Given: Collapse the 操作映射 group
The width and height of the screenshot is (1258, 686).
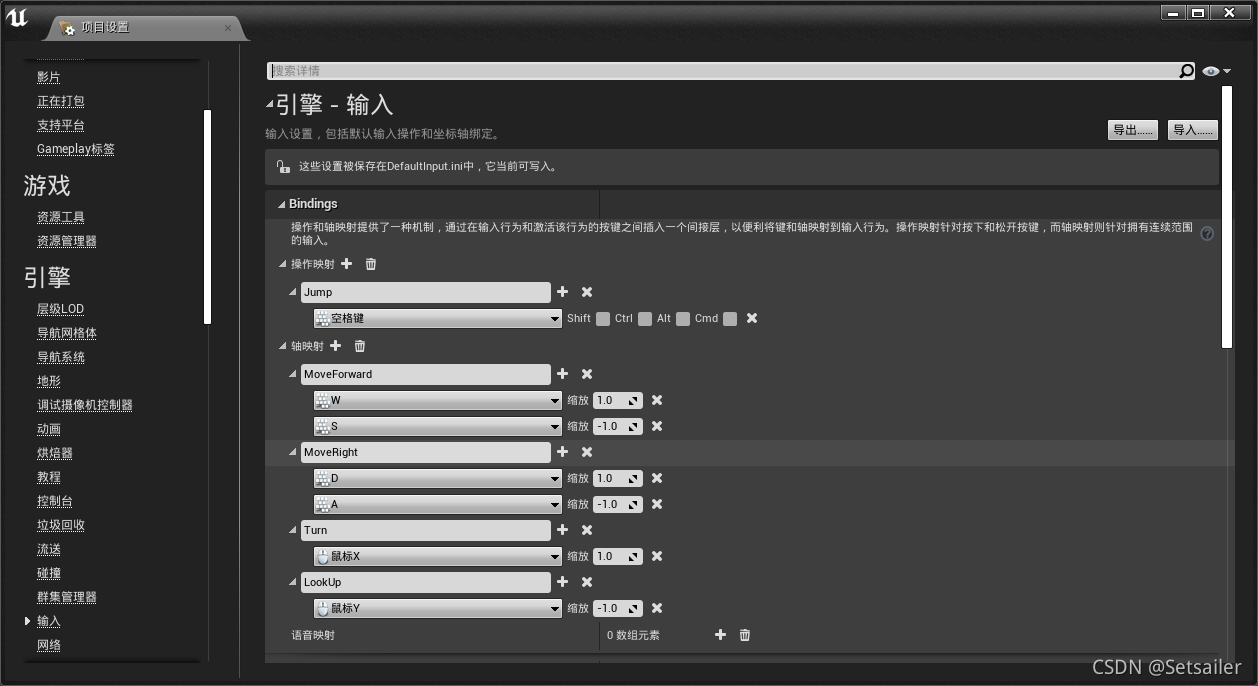Looking at the screenshot, I should (x=282, y=264).
